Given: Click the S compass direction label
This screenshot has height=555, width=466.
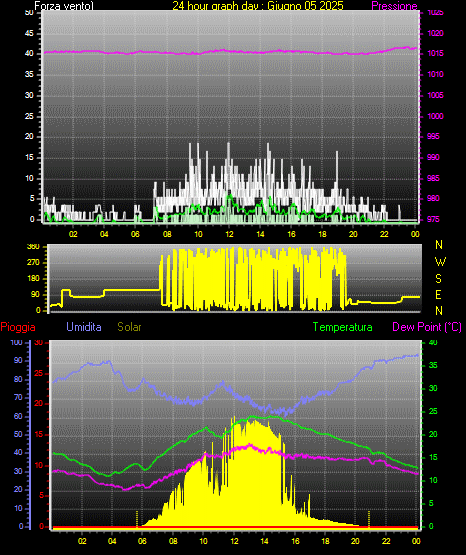Looking at the screenshot, I should pyautogui.click(x=438, y=279).
